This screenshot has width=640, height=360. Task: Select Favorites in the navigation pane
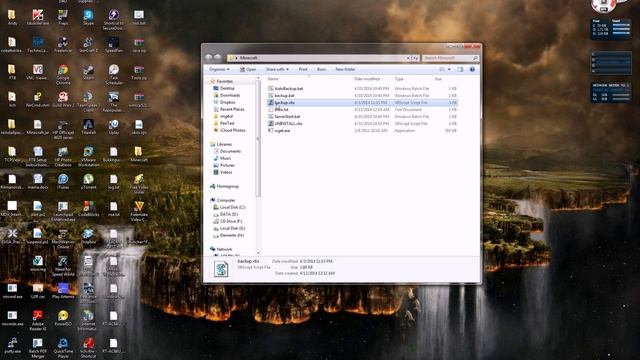coord(224,81)
